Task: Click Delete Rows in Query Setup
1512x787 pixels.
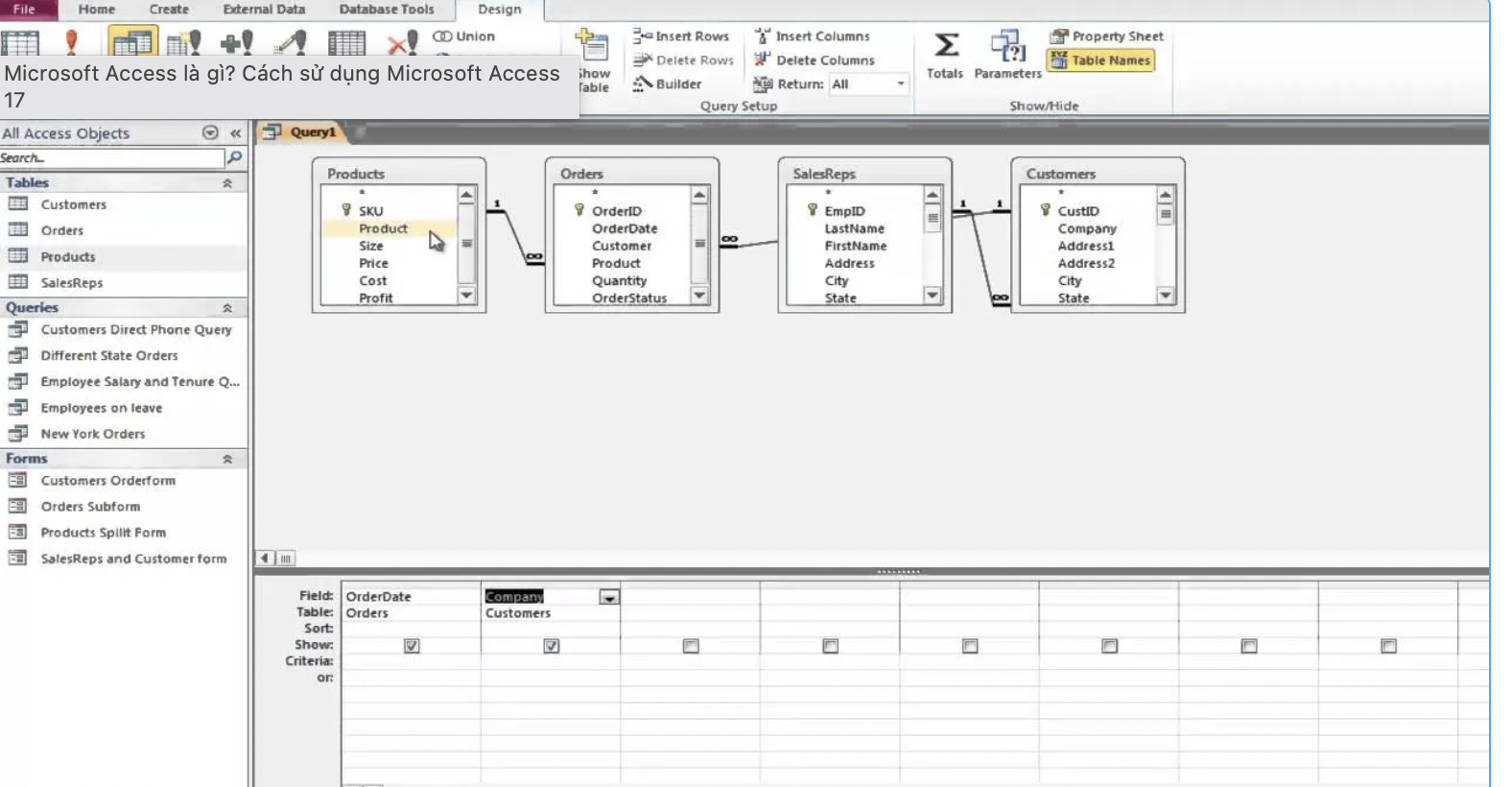Action: click(x=683, y=60)
